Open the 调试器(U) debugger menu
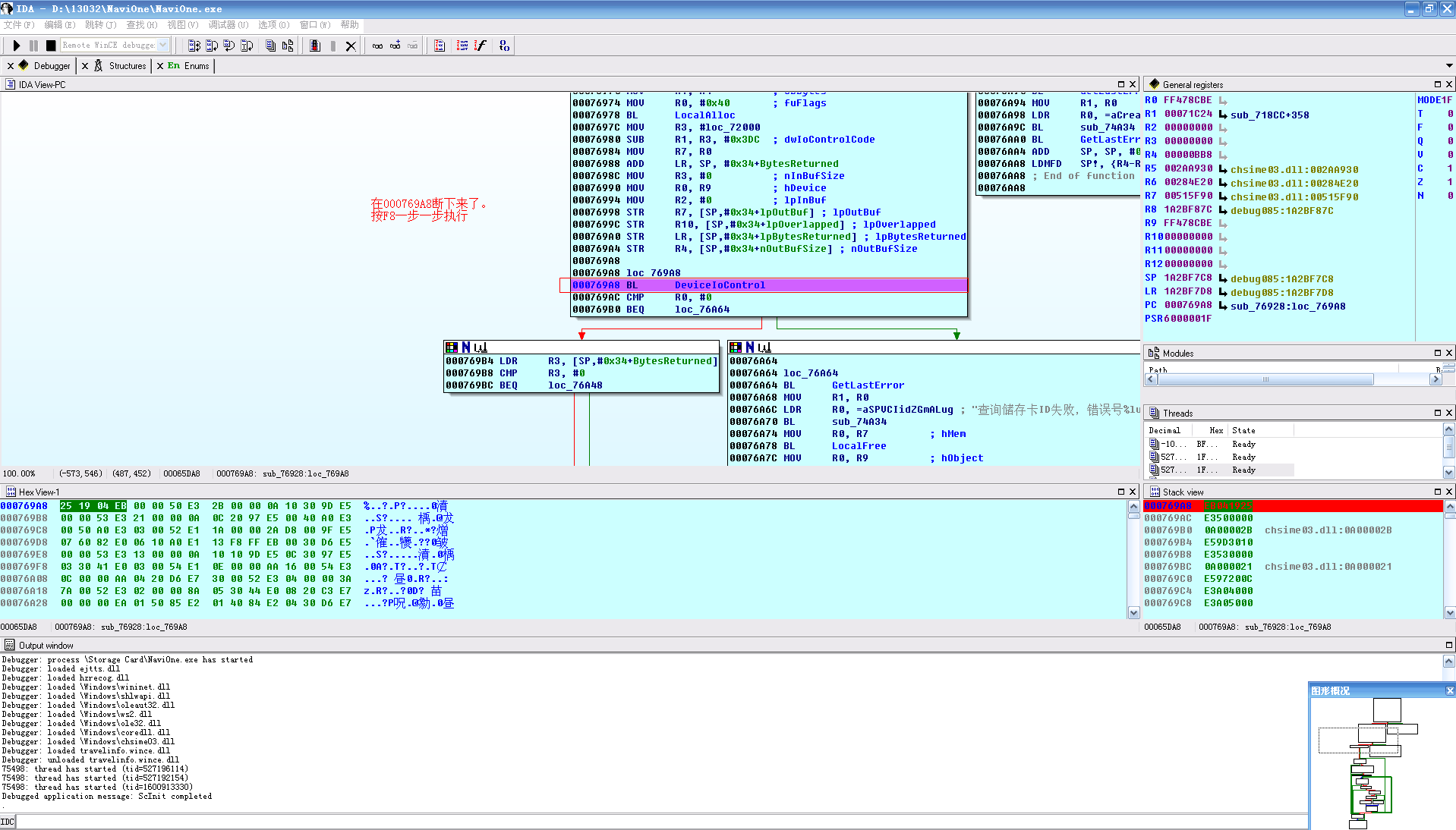The height and width of the screenshot is (830, 1456). (x=228, y=25)
